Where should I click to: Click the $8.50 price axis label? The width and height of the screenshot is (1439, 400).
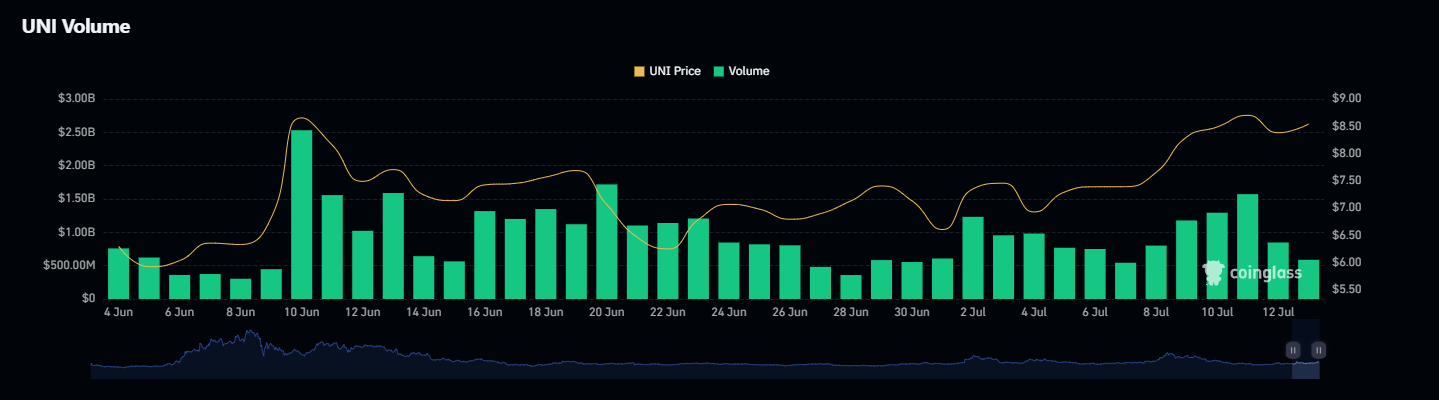tap(1347, 125)
